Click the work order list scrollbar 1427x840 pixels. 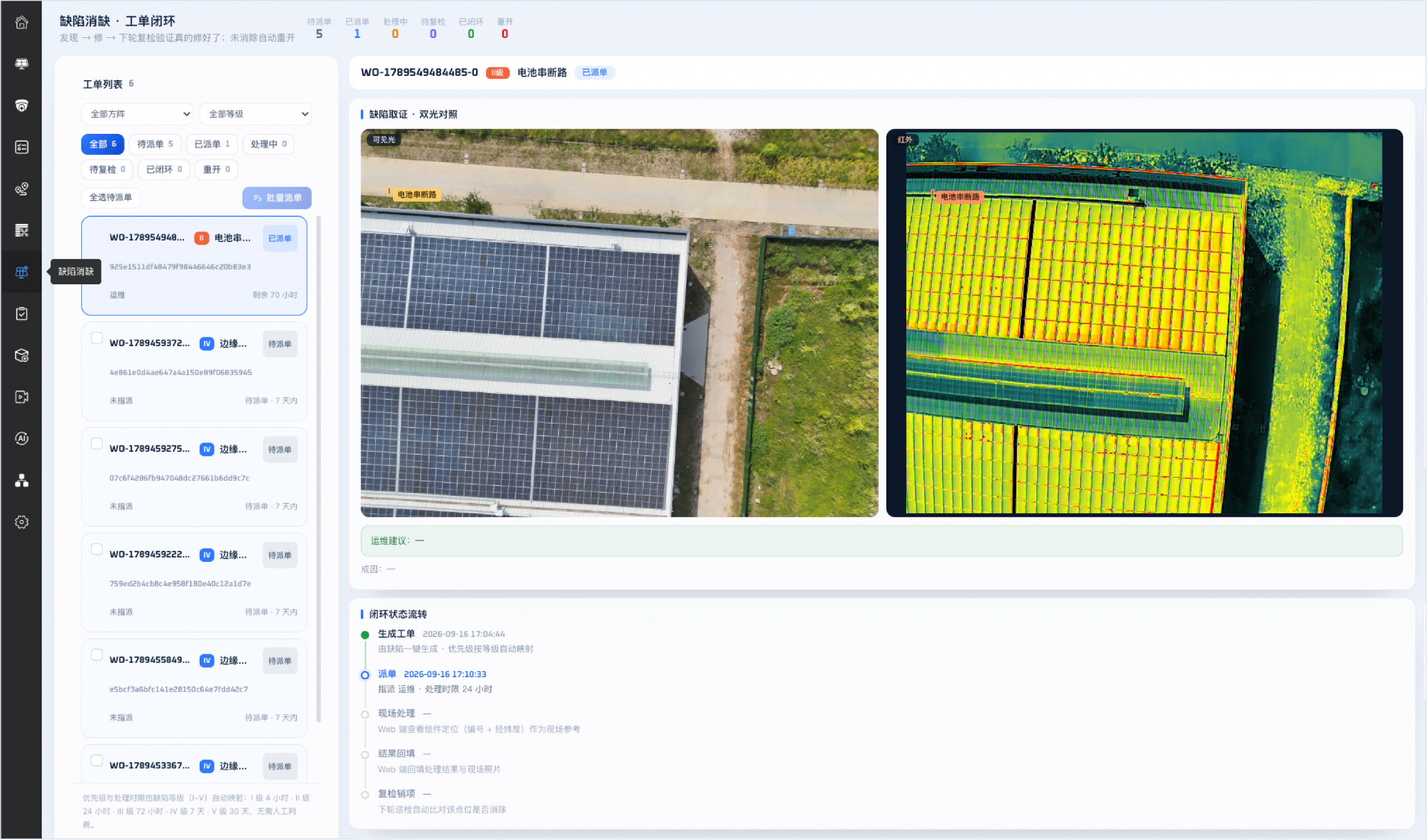click(319, 469)
